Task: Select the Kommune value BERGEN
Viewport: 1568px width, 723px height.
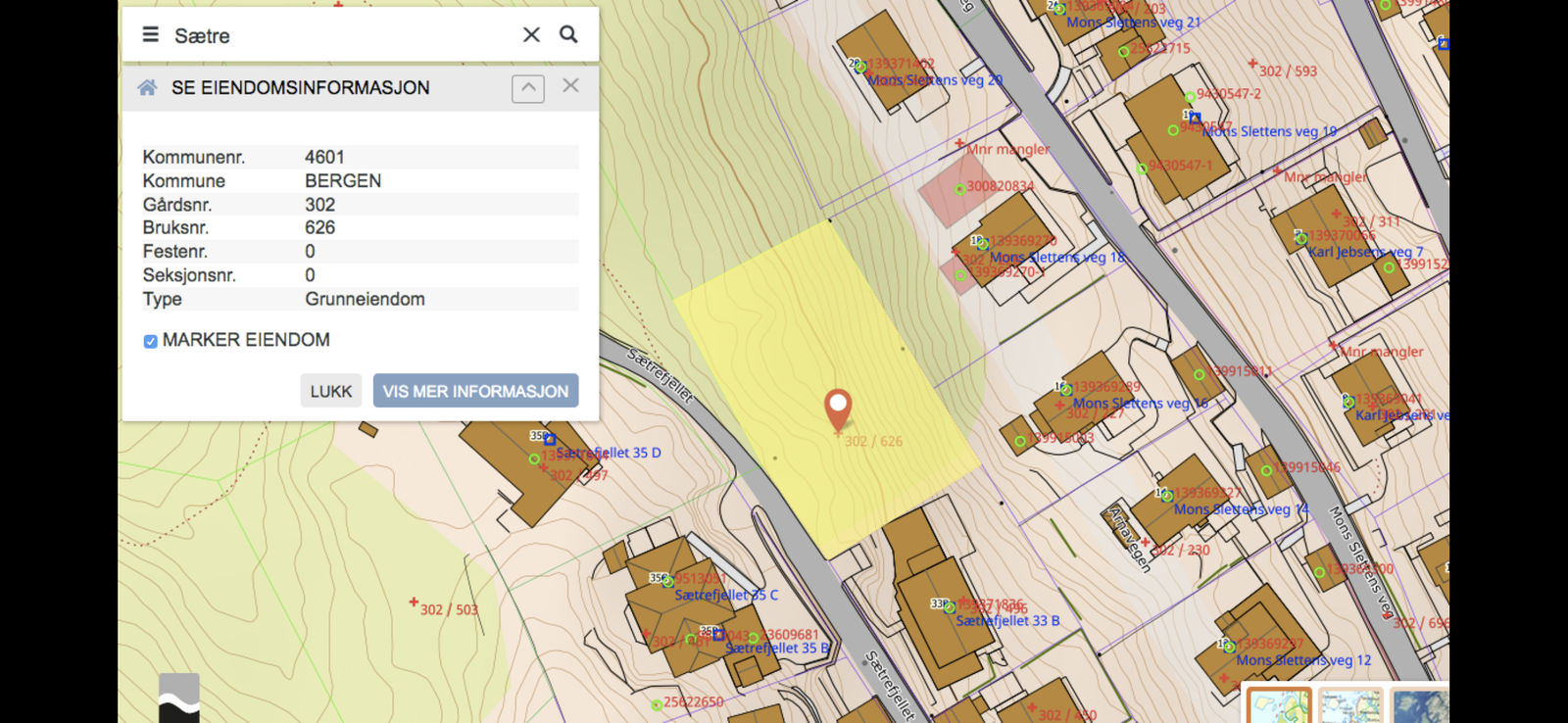Action: click(x=343, y=181)
